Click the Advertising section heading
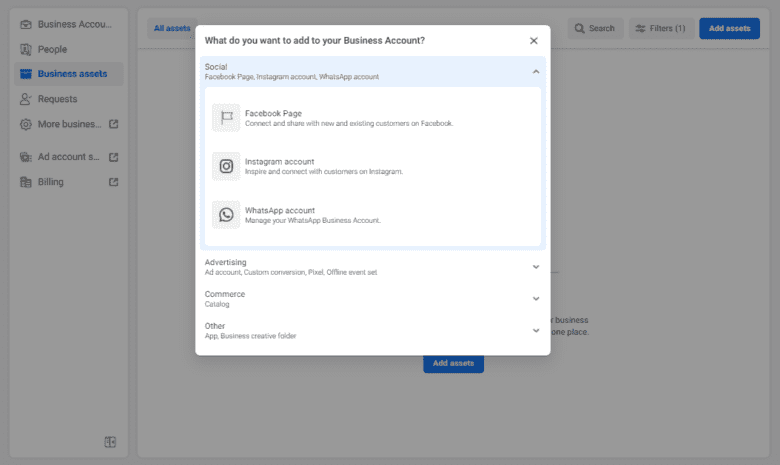The height and width of the screenshot is (465, 780). 225,262
